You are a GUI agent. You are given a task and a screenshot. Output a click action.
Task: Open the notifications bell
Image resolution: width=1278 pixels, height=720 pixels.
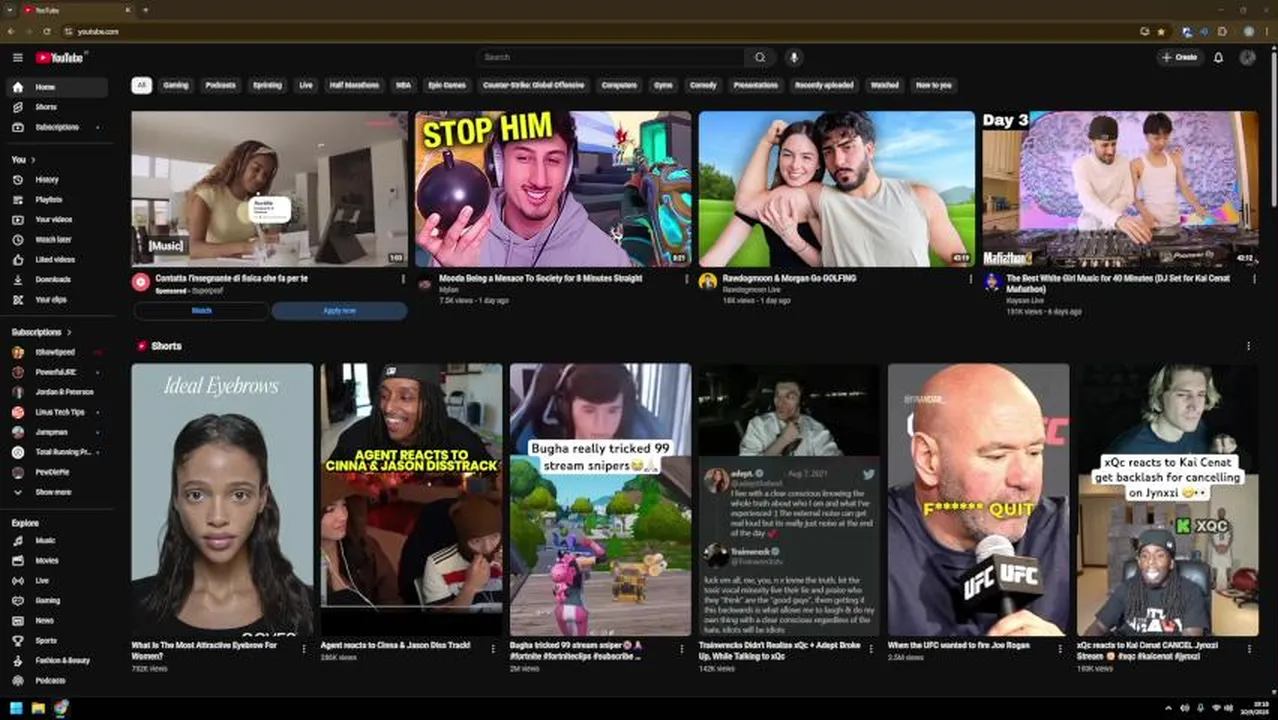click(x=1218, y=58)
